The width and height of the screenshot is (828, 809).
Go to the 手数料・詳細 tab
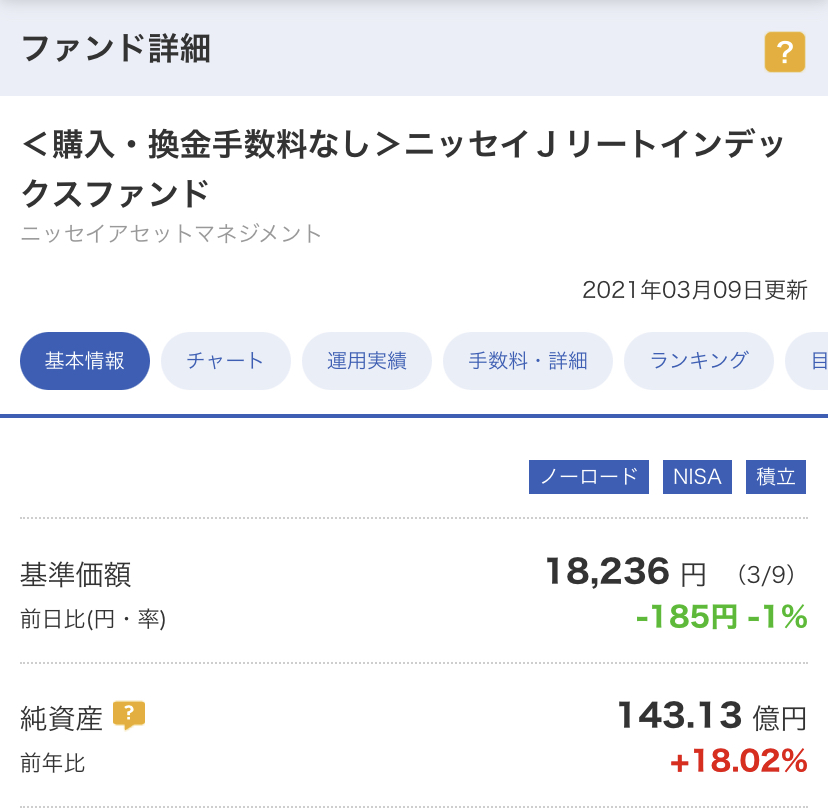(528, 361)
